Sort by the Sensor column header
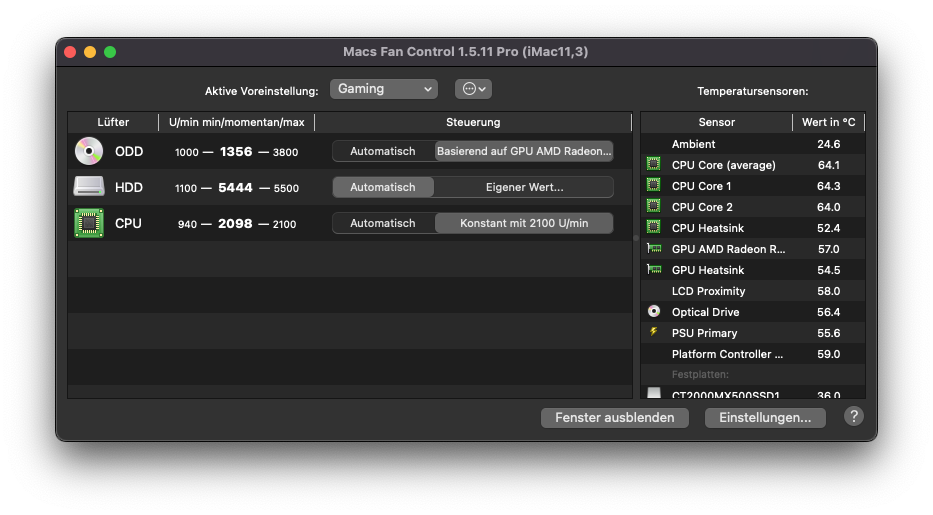The image size is (933, 515). 716,122
